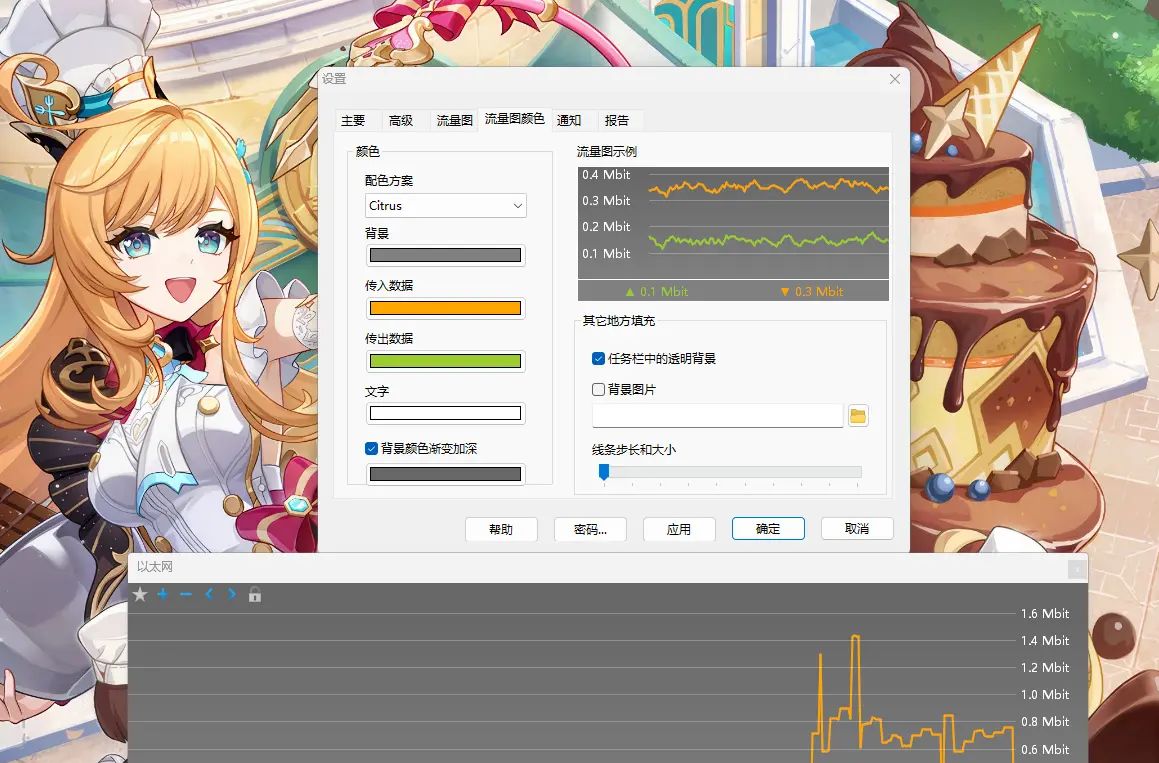
Task: Click the 线条步长和大小 slider handle
Action: (x=604, y=472)
